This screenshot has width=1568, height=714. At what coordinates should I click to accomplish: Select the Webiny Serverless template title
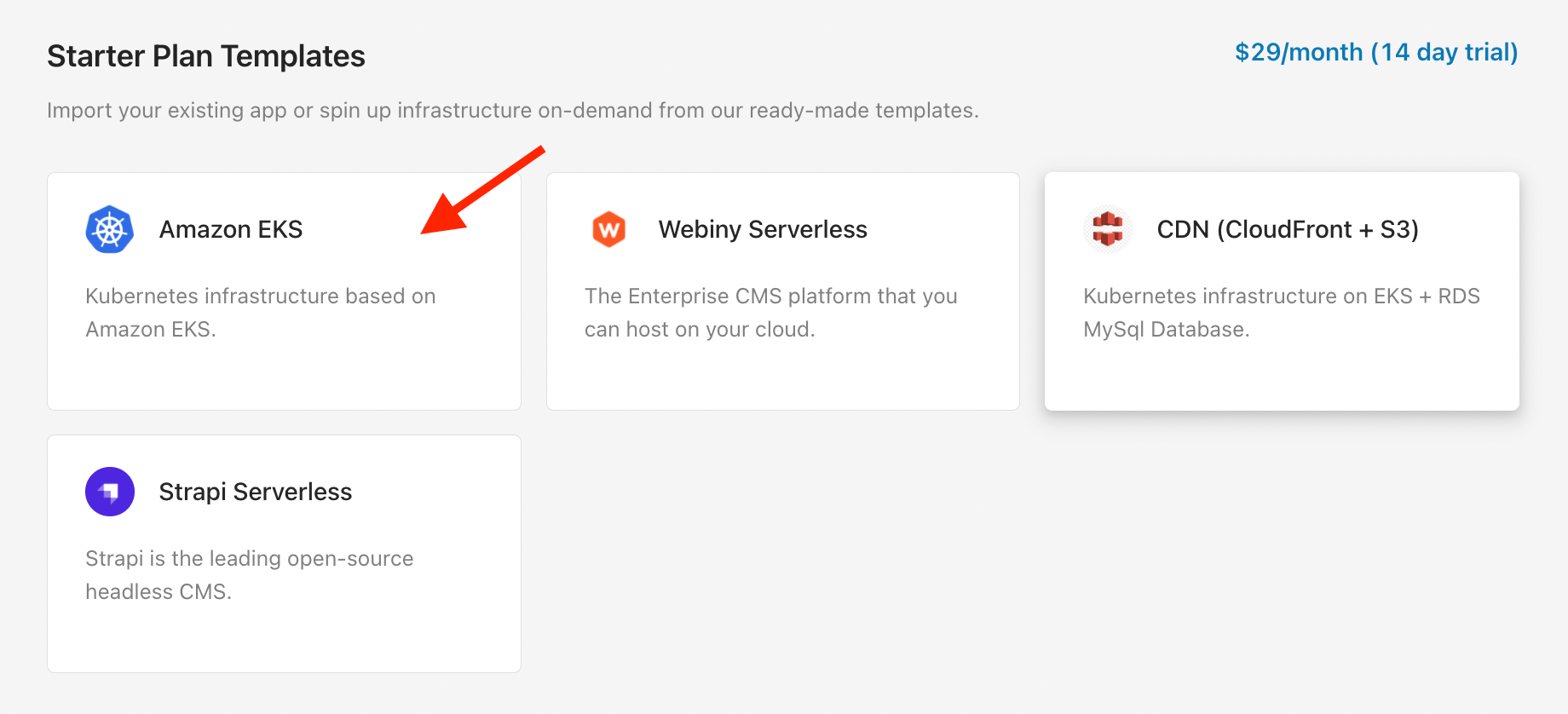[x=763, y=229]
